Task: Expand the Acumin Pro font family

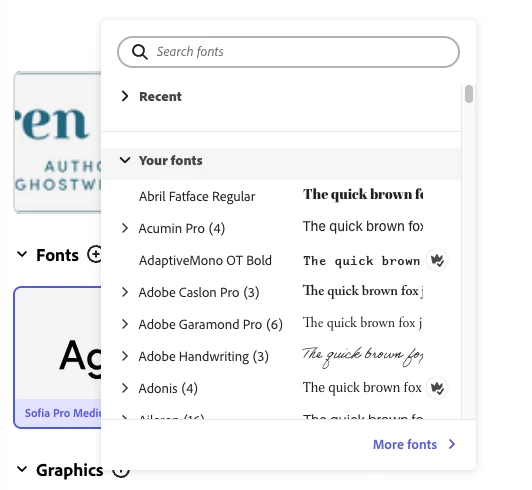Action: coord(125,228)
